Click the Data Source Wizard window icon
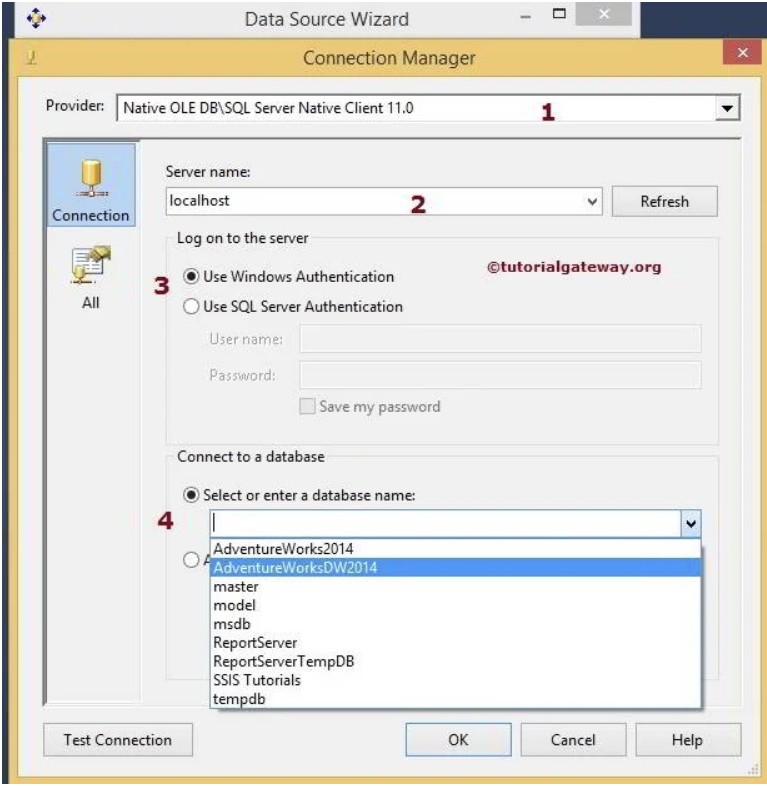Viewport: 767px width, 786px height. pos(36,19)
